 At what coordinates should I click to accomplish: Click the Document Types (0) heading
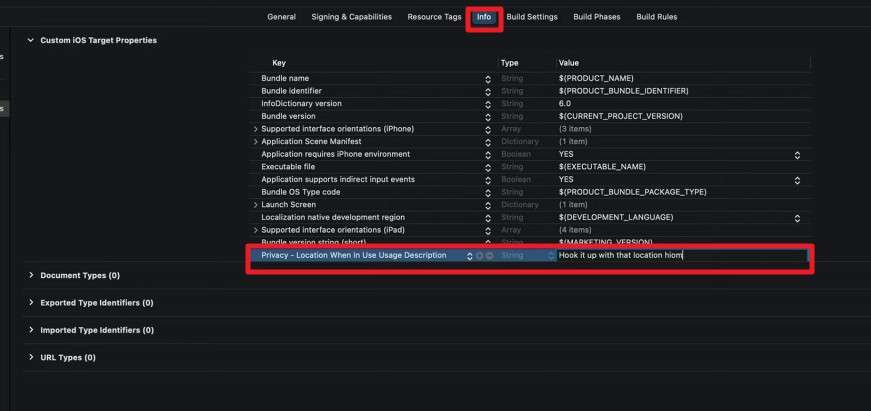(80, 275)
